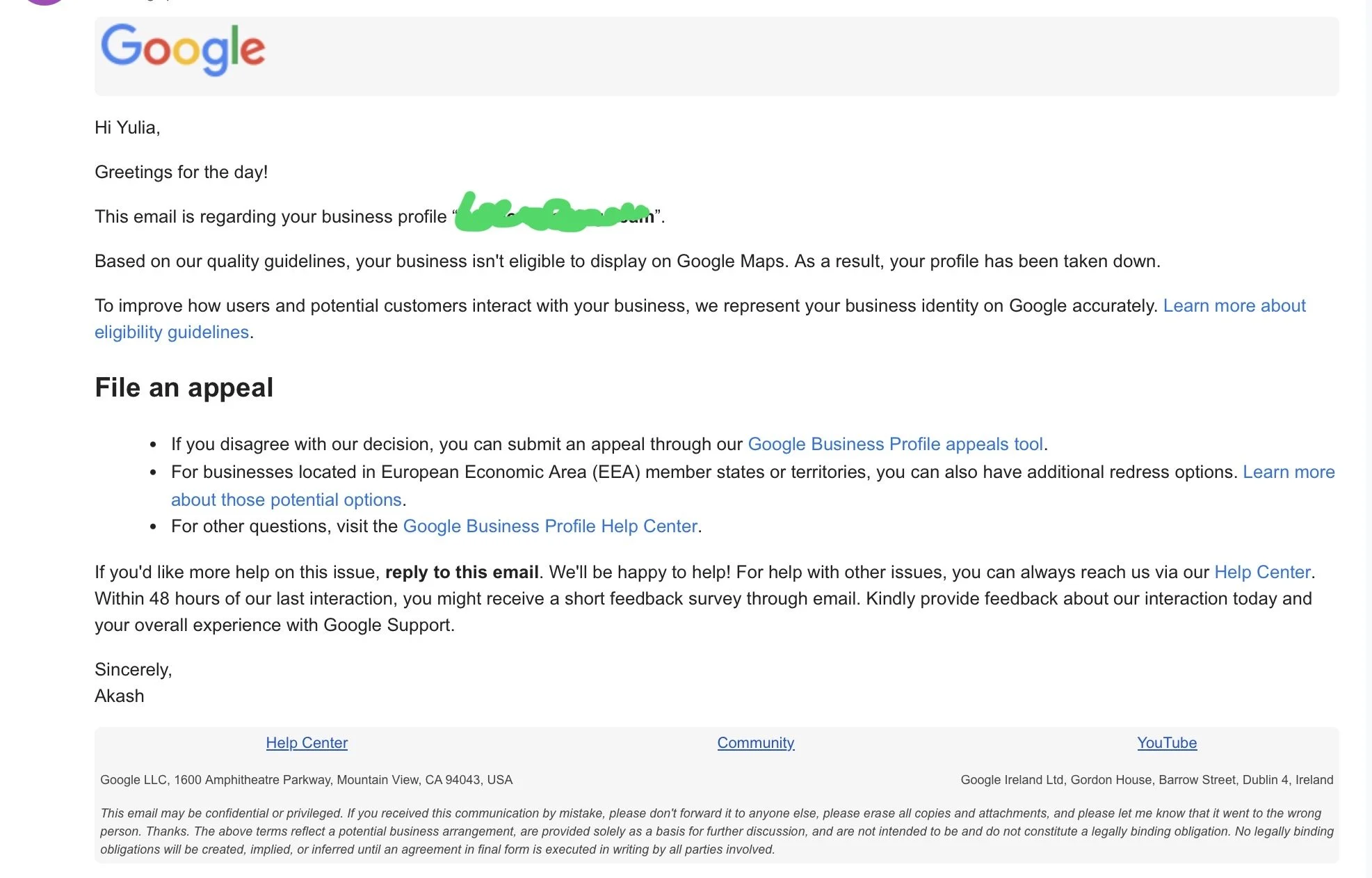Screen dimensions: 1372x878
Task: Click the purple sender avatar at top-left
Action: coord(44,2)
